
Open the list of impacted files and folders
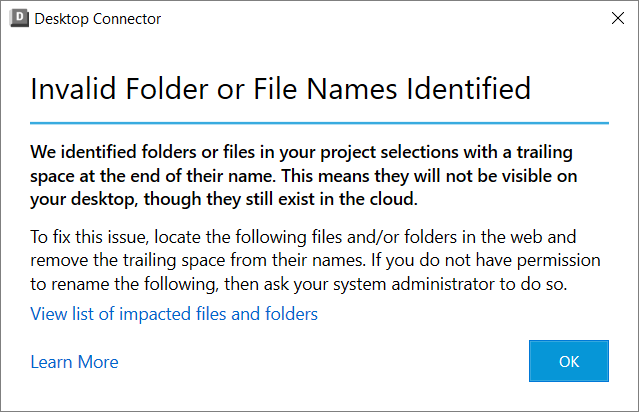pos(174,314)
